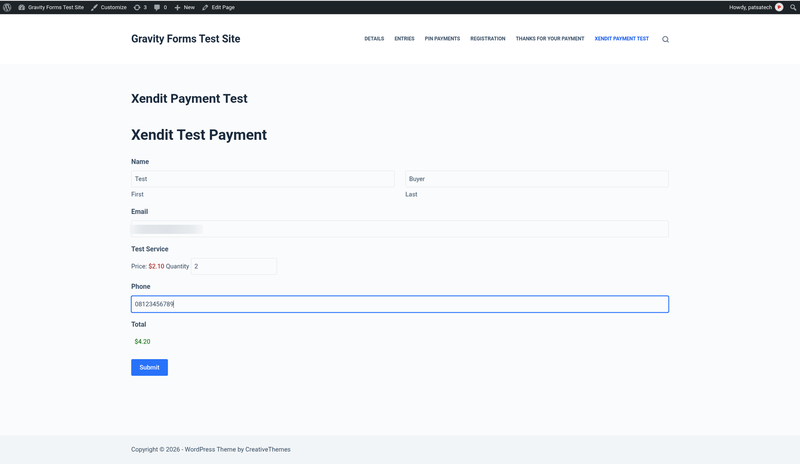This screenshot has height=464, width=800.
Task: Click the Xendit Payment Test page title
Action: pyautogui.click(x=189, y=99)
